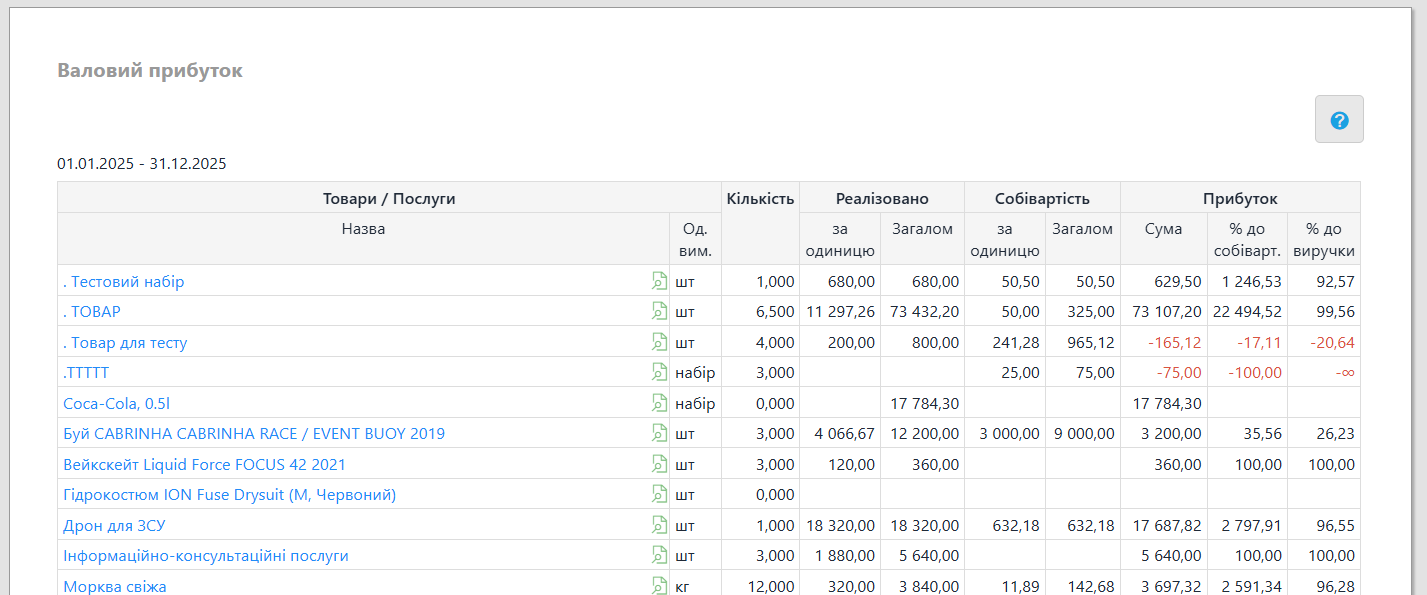The image size is (1427, 595).
Task: Open document icon beside Coca-Cola, 0.5l
Action: click(x=659, y=403)
